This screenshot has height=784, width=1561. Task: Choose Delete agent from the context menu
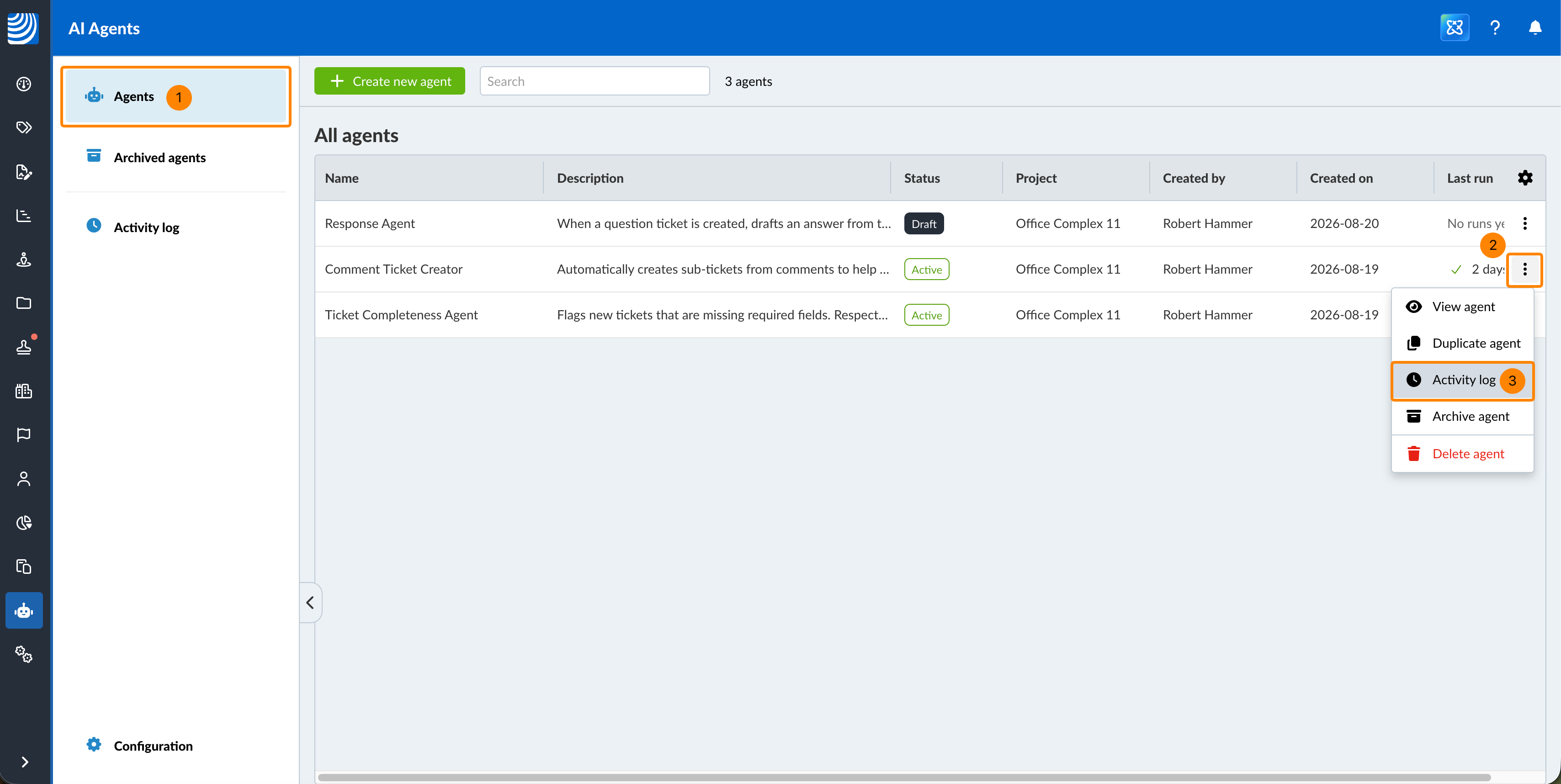pyautogui.click(x=1463, y=455)
